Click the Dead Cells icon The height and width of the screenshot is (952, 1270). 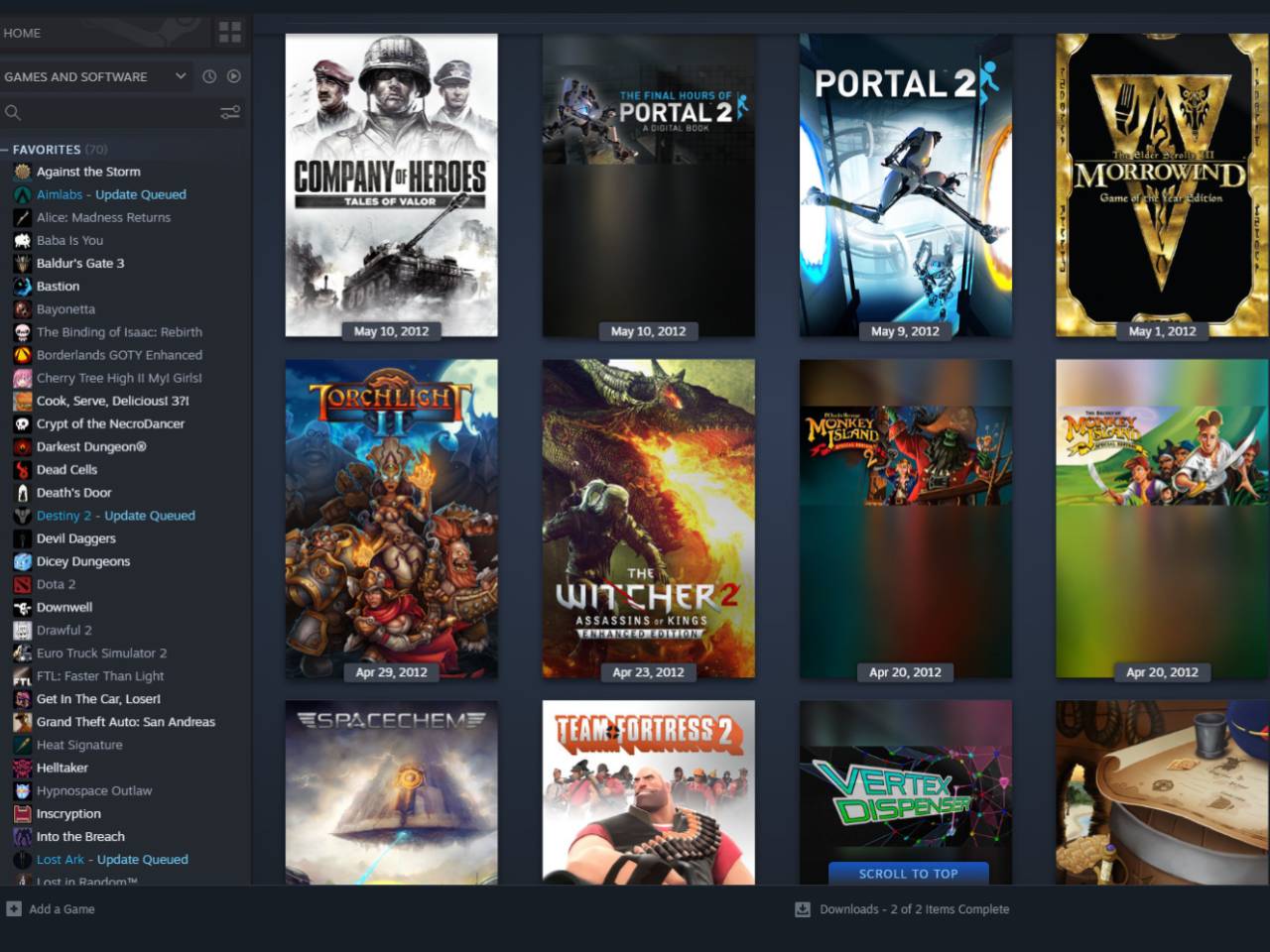coord(22,469)
